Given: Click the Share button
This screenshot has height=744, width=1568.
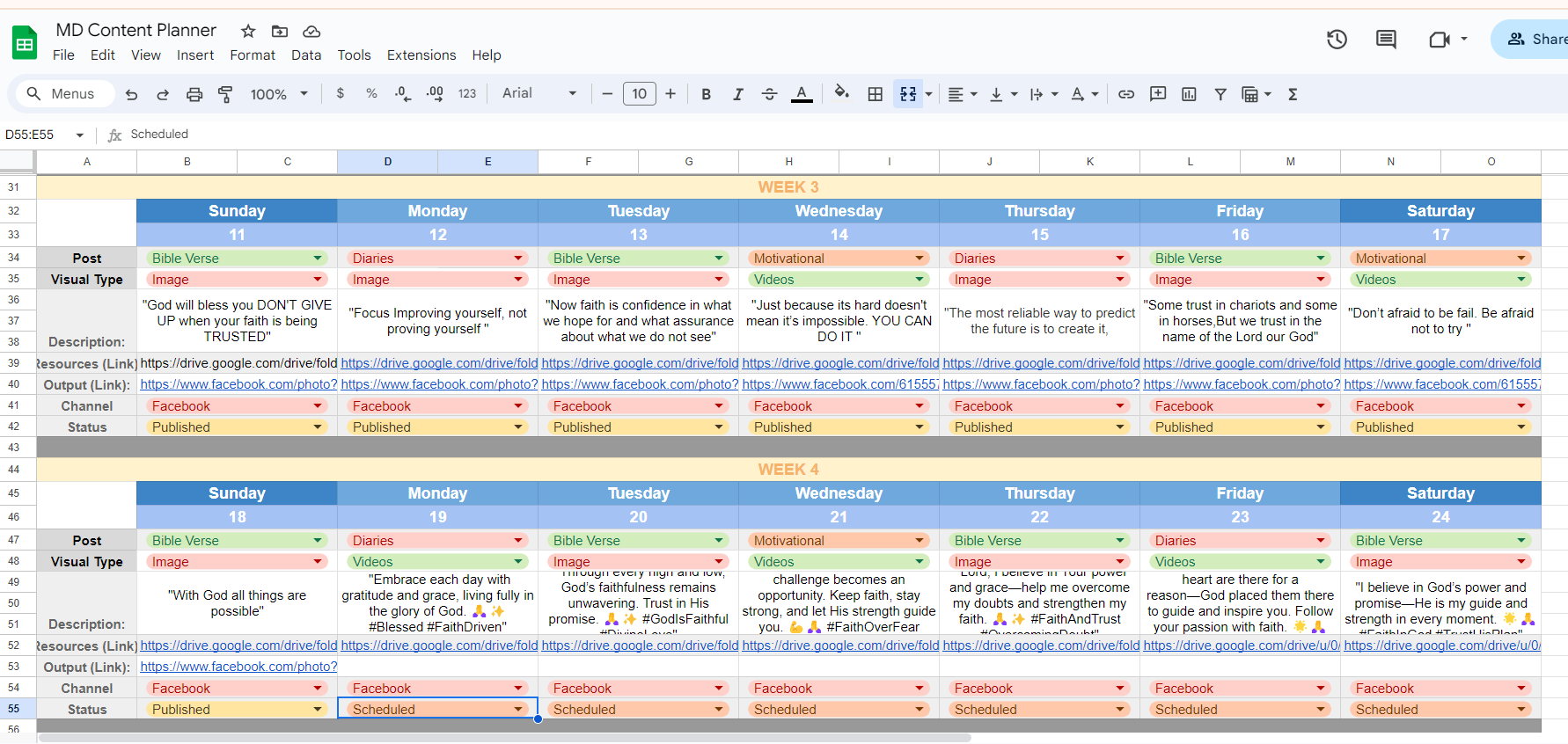Looking at the screenshot, I should click(1531, 39).
